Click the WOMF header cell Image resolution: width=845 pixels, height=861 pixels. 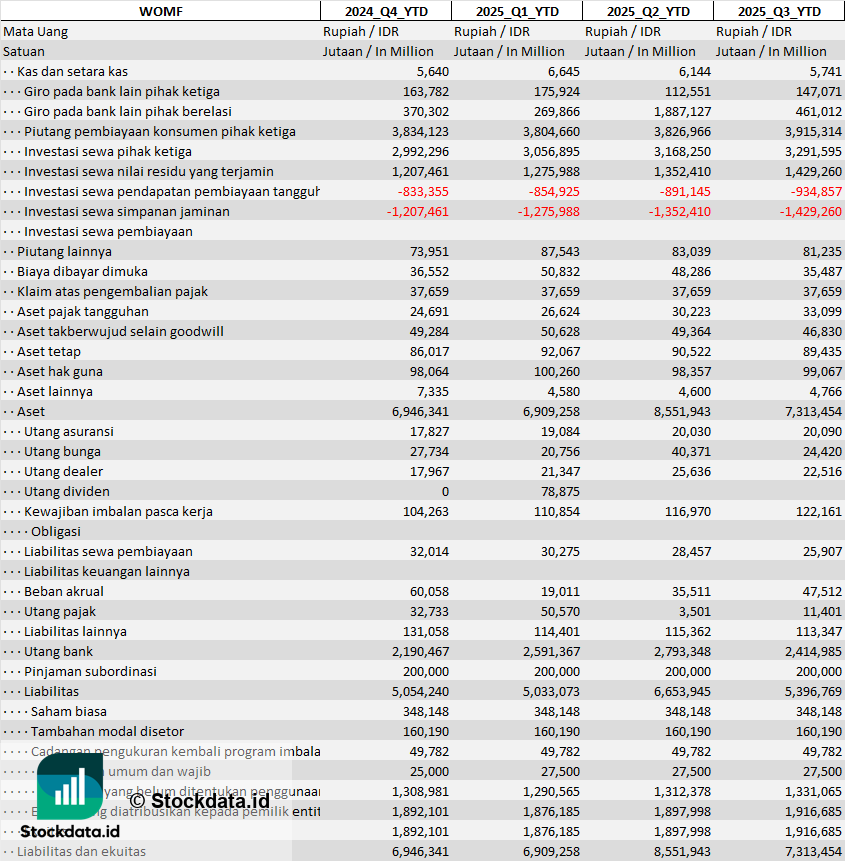[x=160, y=12]
